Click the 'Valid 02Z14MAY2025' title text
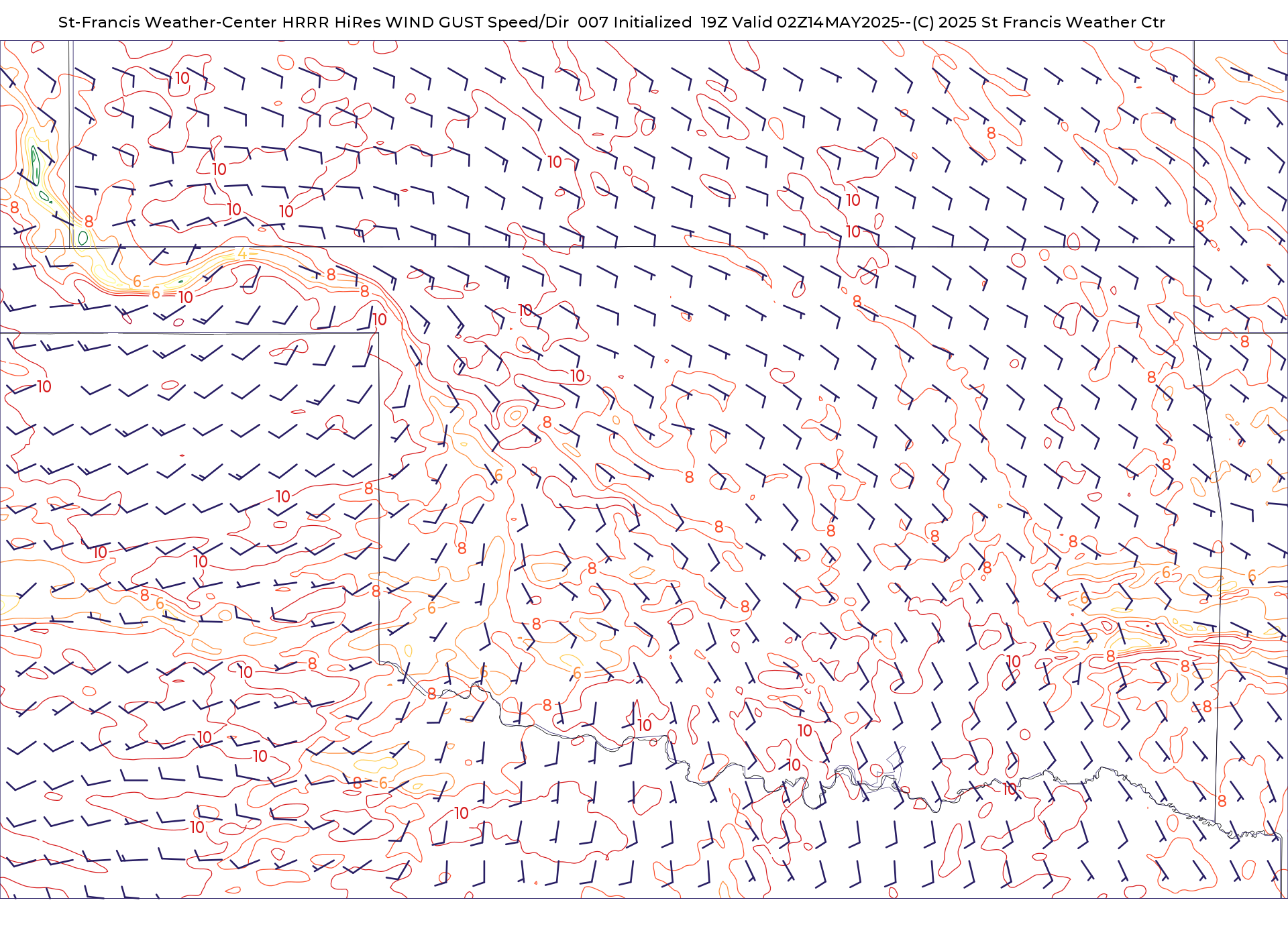Screen dimensions: 1288x939 816,22
